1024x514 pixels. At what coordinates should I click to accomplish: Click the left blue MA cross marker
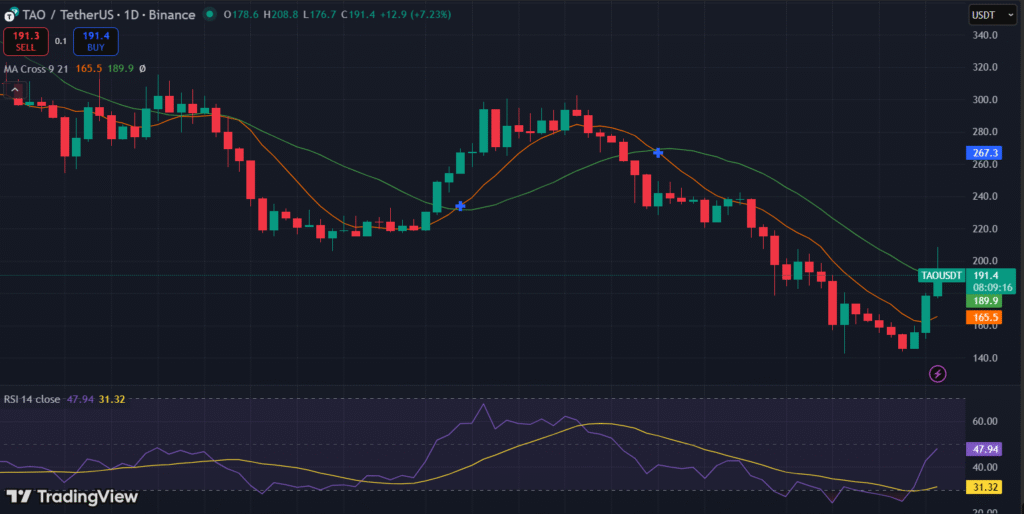460,205
